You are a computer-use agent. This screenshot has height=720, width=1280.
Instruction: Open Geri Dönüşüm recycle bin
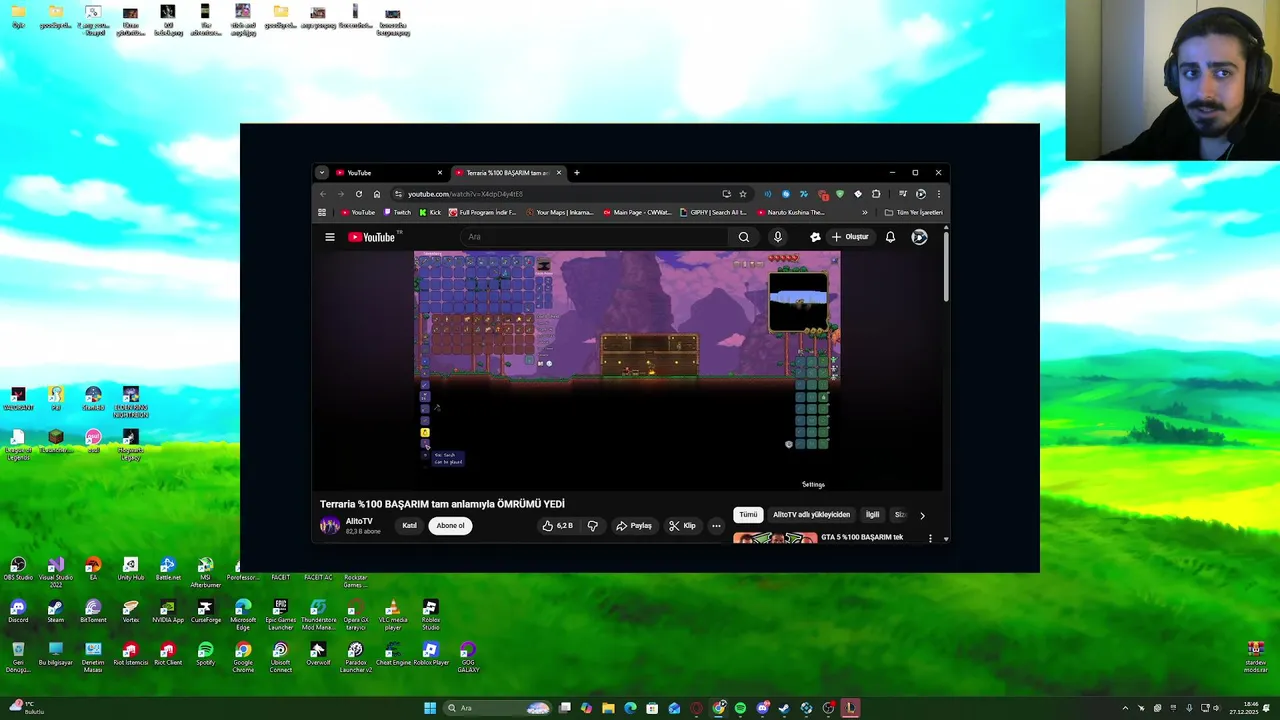tap(18, 656)
